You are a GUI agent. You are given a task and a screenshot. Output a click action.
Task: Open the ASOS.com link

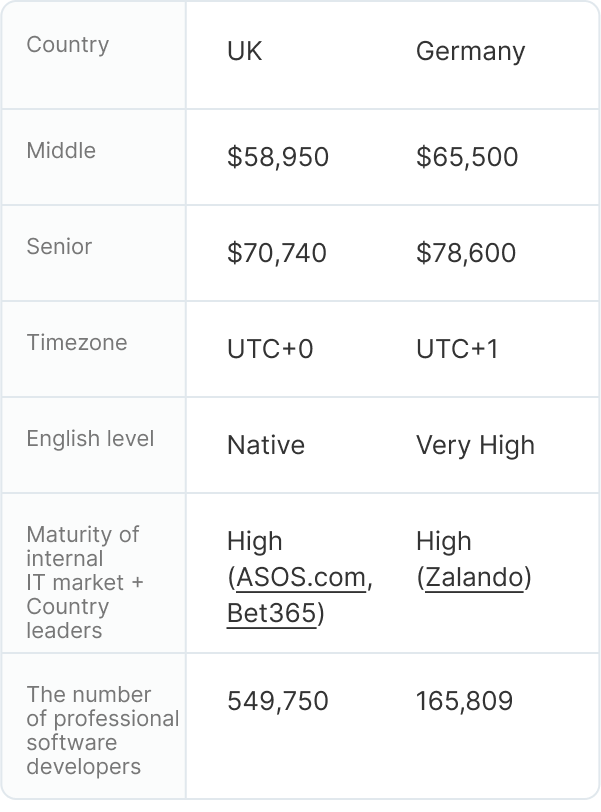(x=302, y=578)
